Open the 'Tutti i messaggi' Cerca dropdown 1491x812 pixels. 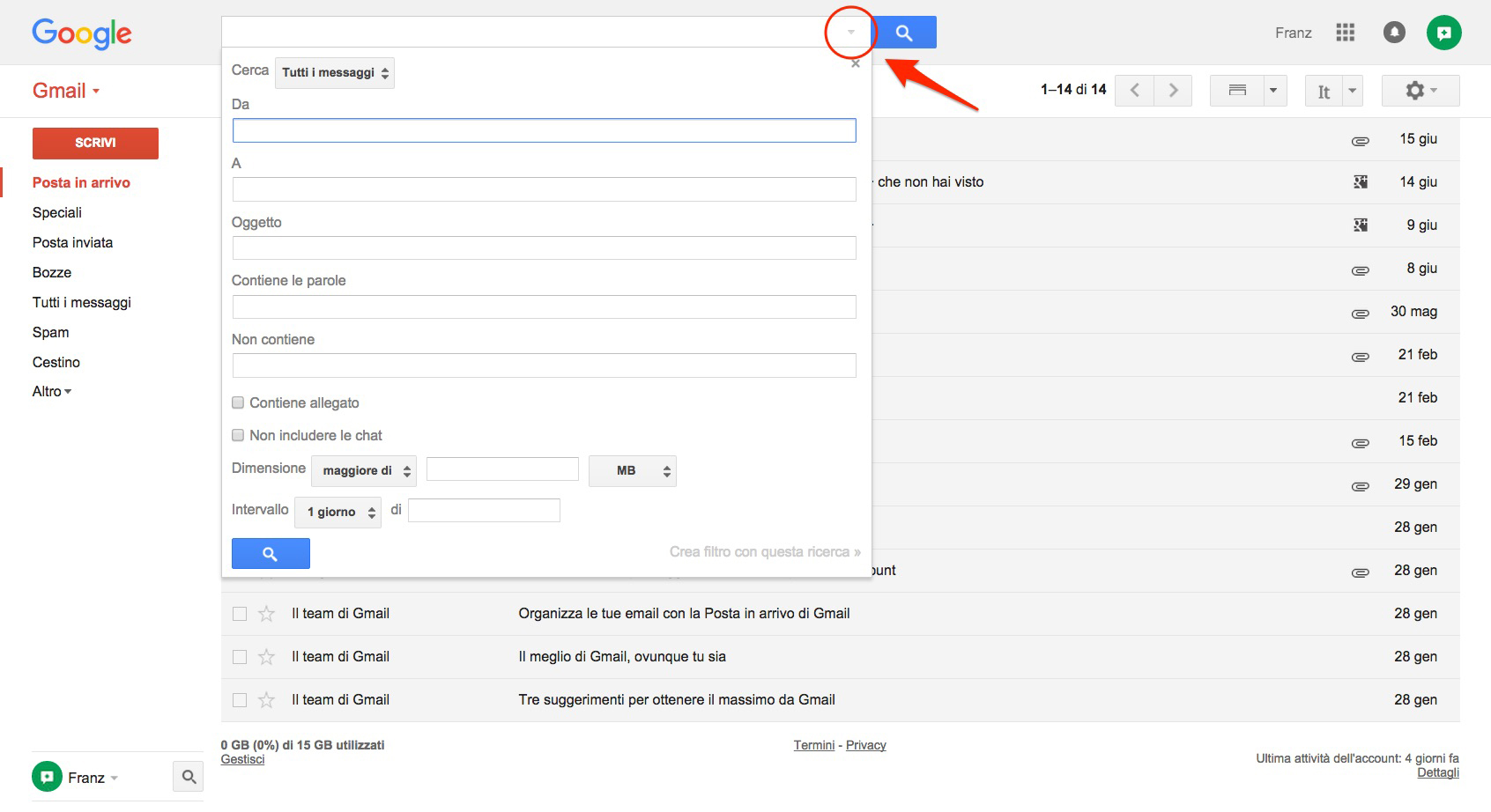[335, 73]
